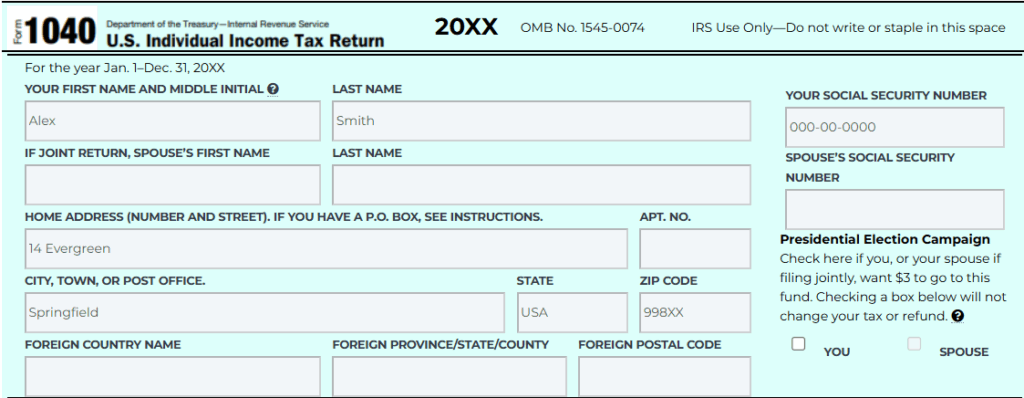
Task: Select the spouse's last name field
Action: click(541, 185)
